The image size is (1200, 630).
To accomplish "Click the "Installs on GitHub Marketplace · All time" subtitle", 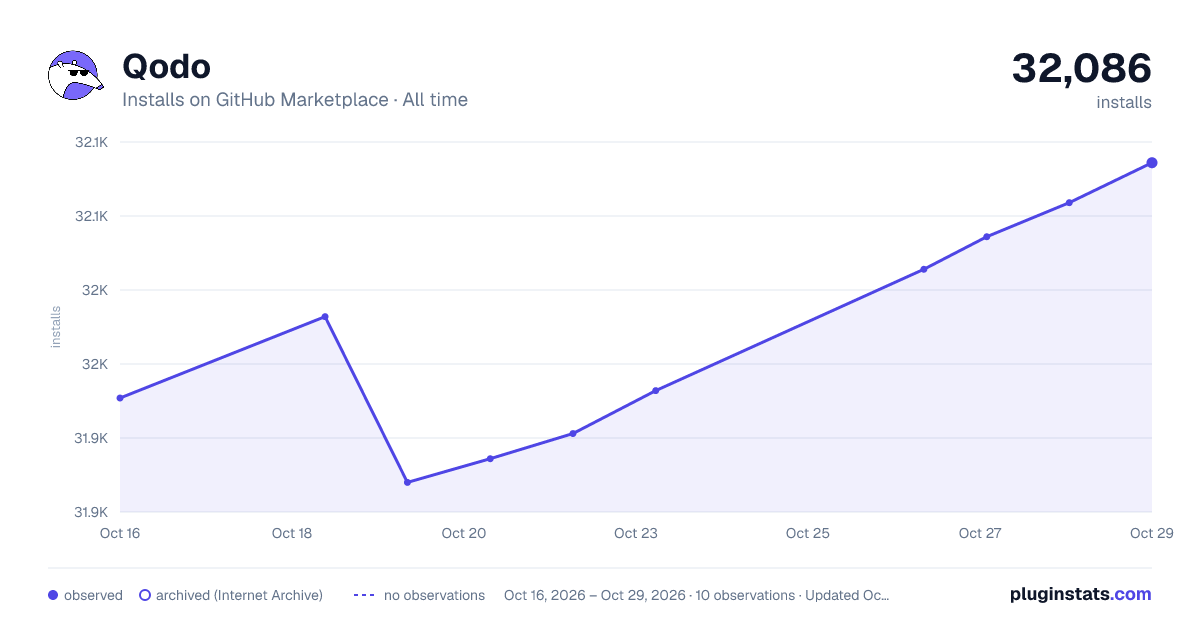I will [295, 100].
